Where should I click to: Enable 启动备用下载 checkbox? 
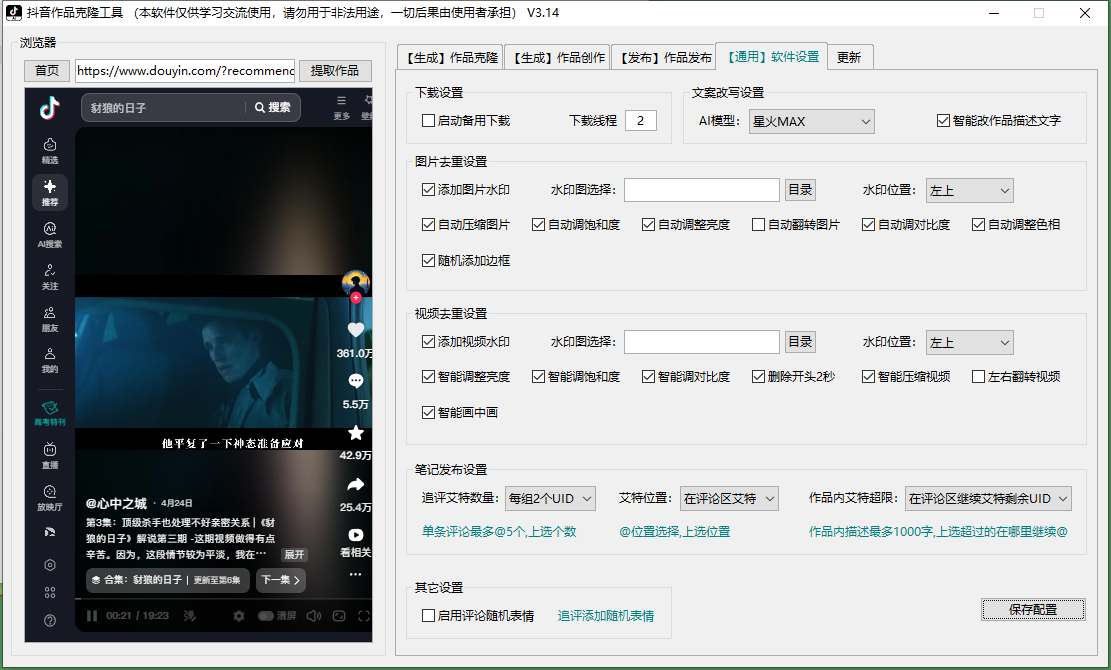tap(426, 120)
